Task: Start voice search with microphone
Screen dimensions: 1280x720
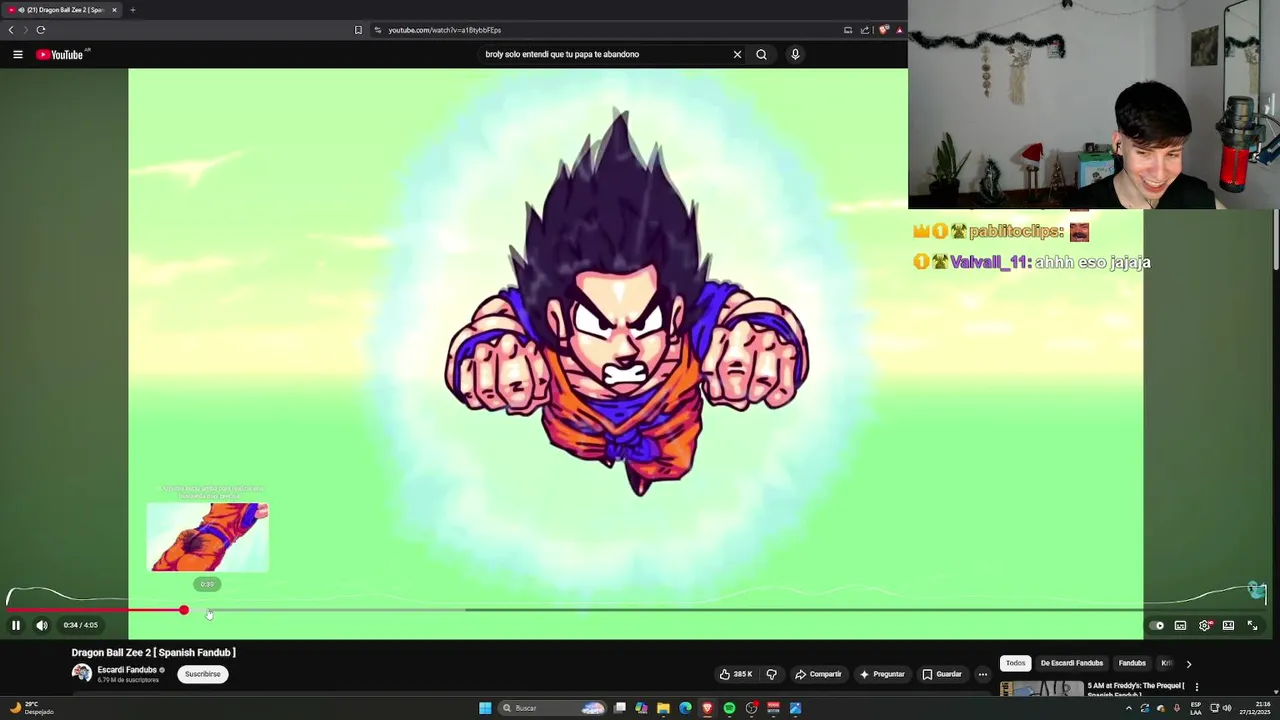Action: tap(795, 54)
